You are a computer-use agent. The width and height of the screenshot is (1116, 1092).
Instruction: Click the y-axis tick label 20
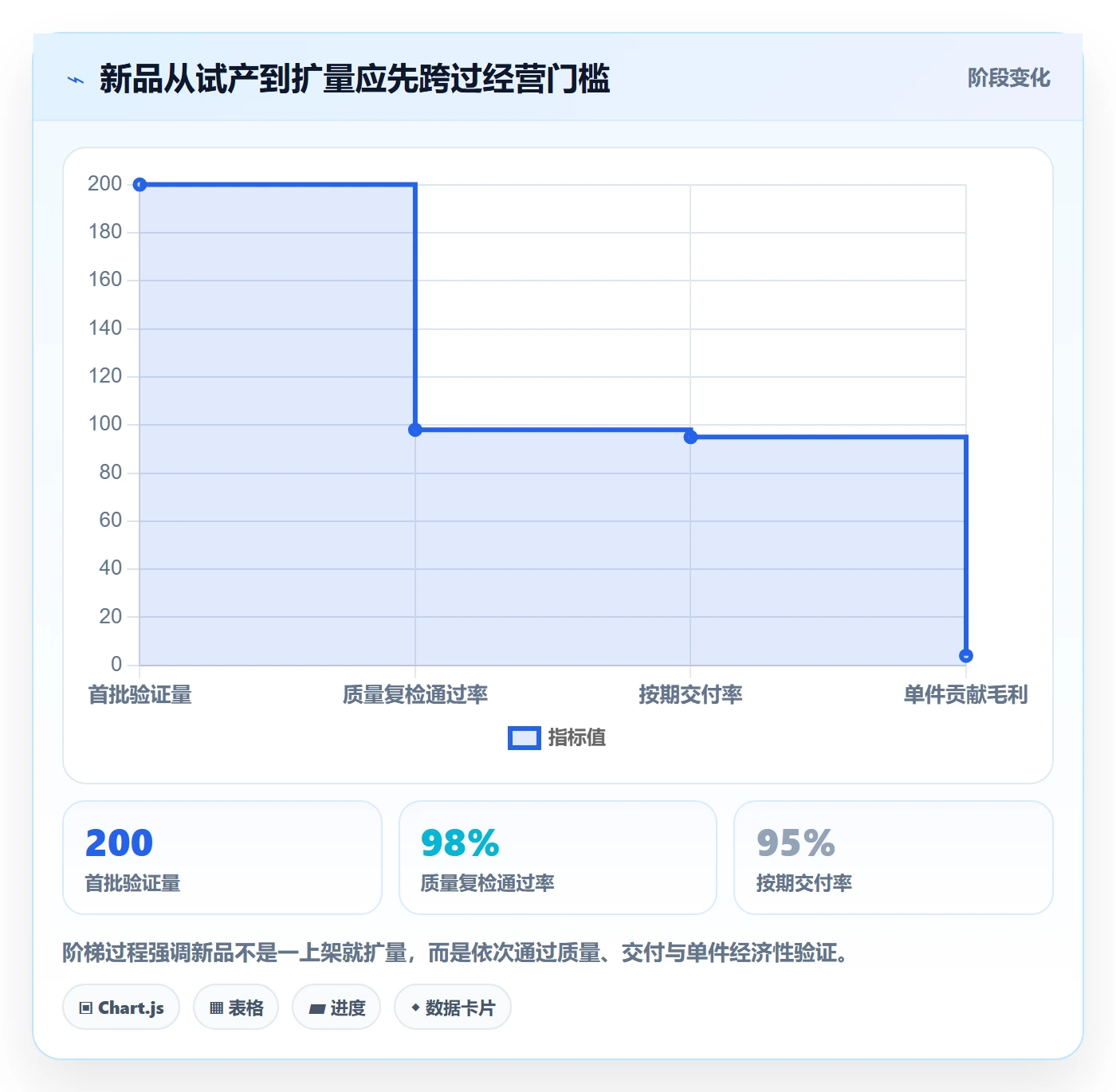(x=111, y=616)
